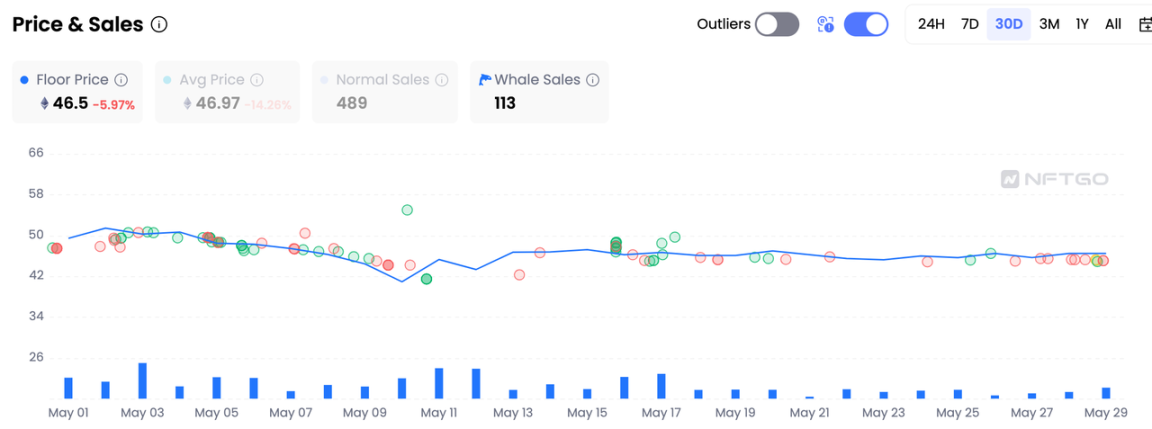Viewport: 1152px width, 429px height.
Task: Select the 3M time range
Action: click(x=1049, y=24)
